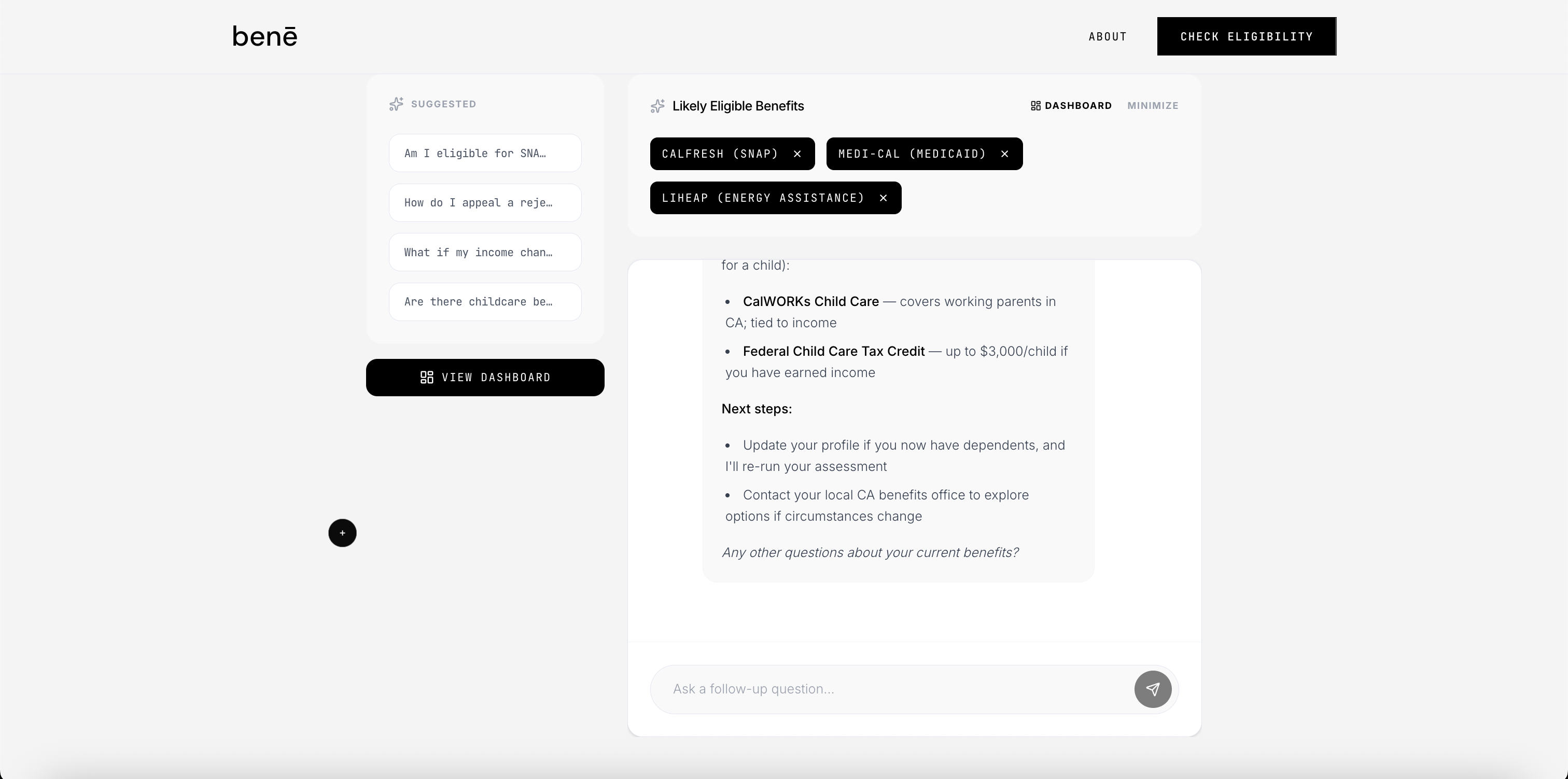Focus the follow-up question input field
Image resolution: width=1568 pixels, height=779 pixels.
(x=889, y=689)
